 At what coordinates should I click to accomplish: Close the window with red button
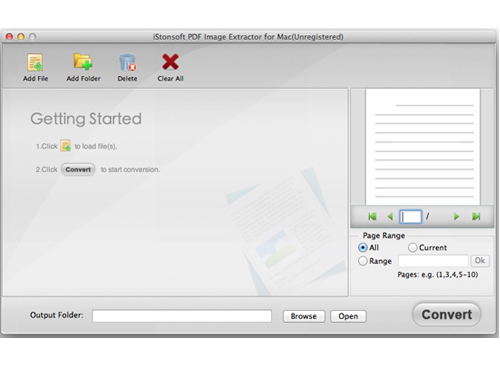click(9, 37)
